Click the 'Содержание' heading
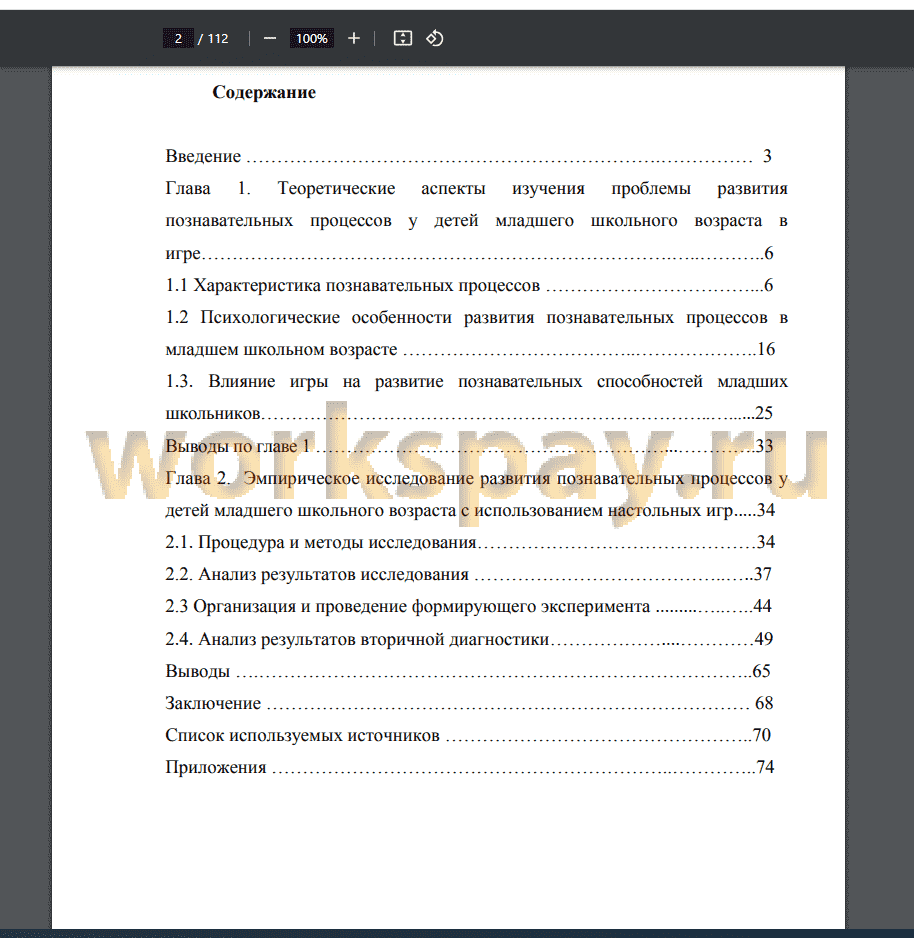This screenshot has width=914, height=938. point(264,92)
